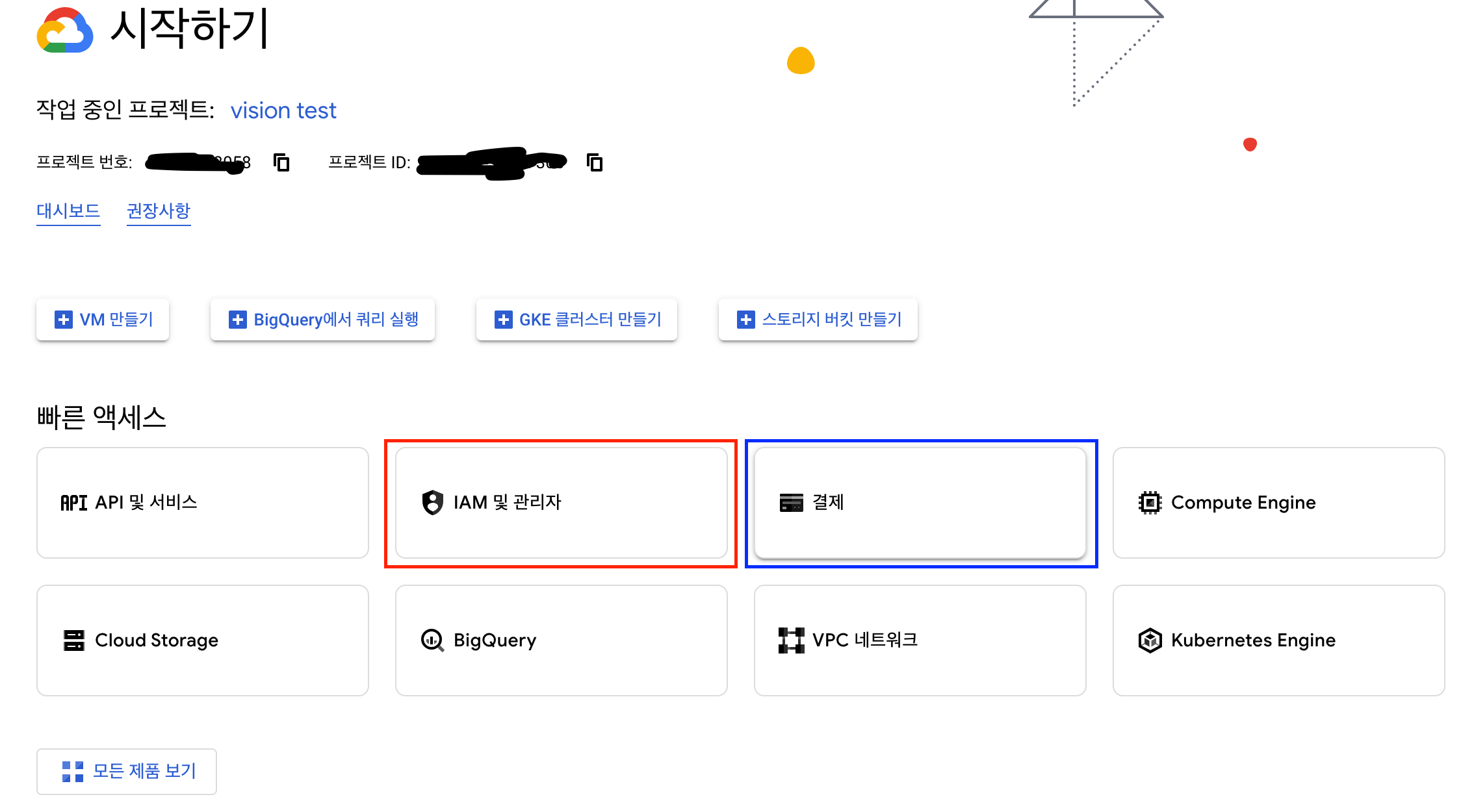This screenshot has height=812, width=1474.
Task: Select the Kubernetes Engine hexagon icon
Action: 1150,640
